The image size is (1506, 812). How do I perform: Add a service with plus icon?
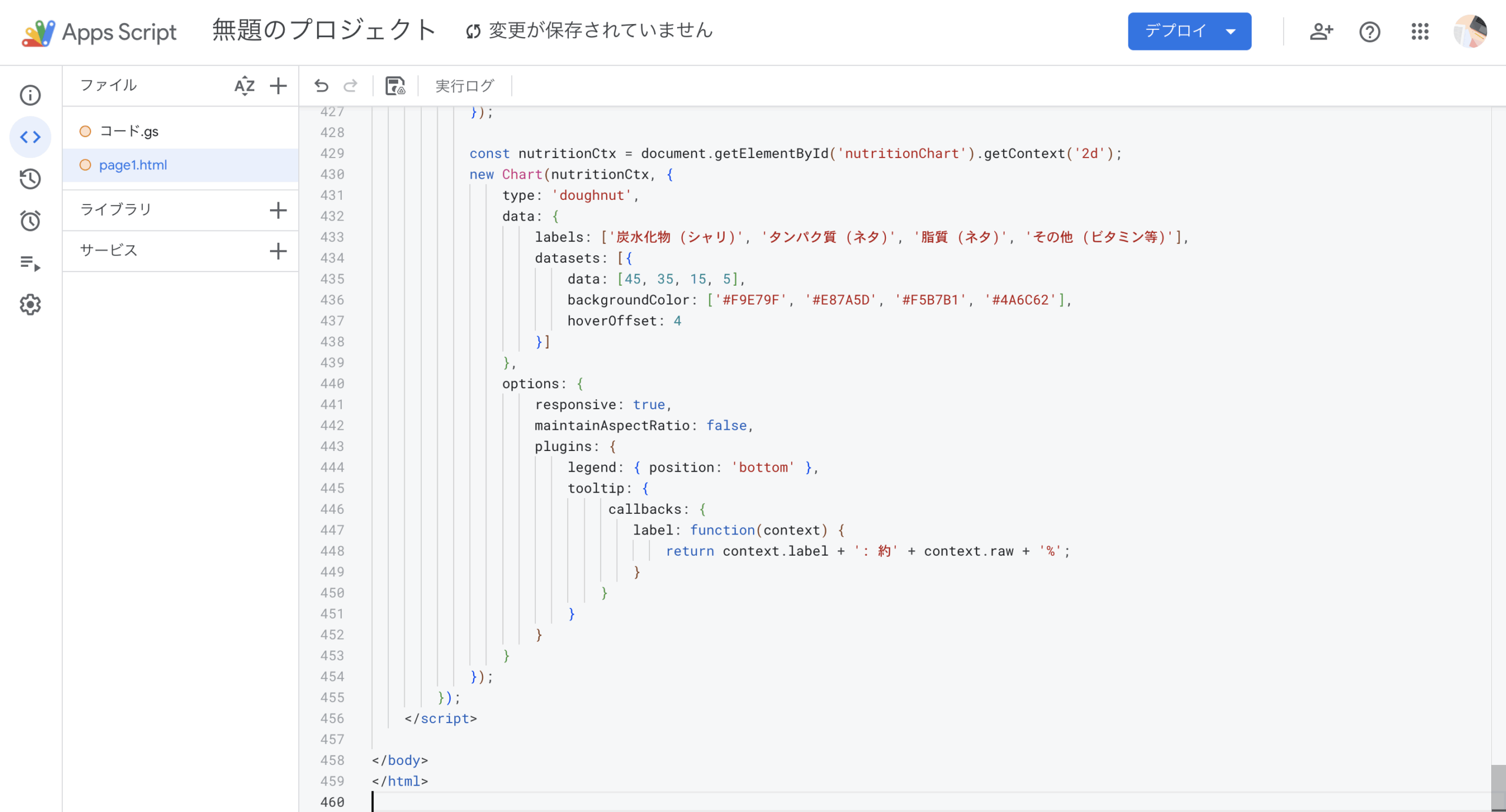click(278, 251)
